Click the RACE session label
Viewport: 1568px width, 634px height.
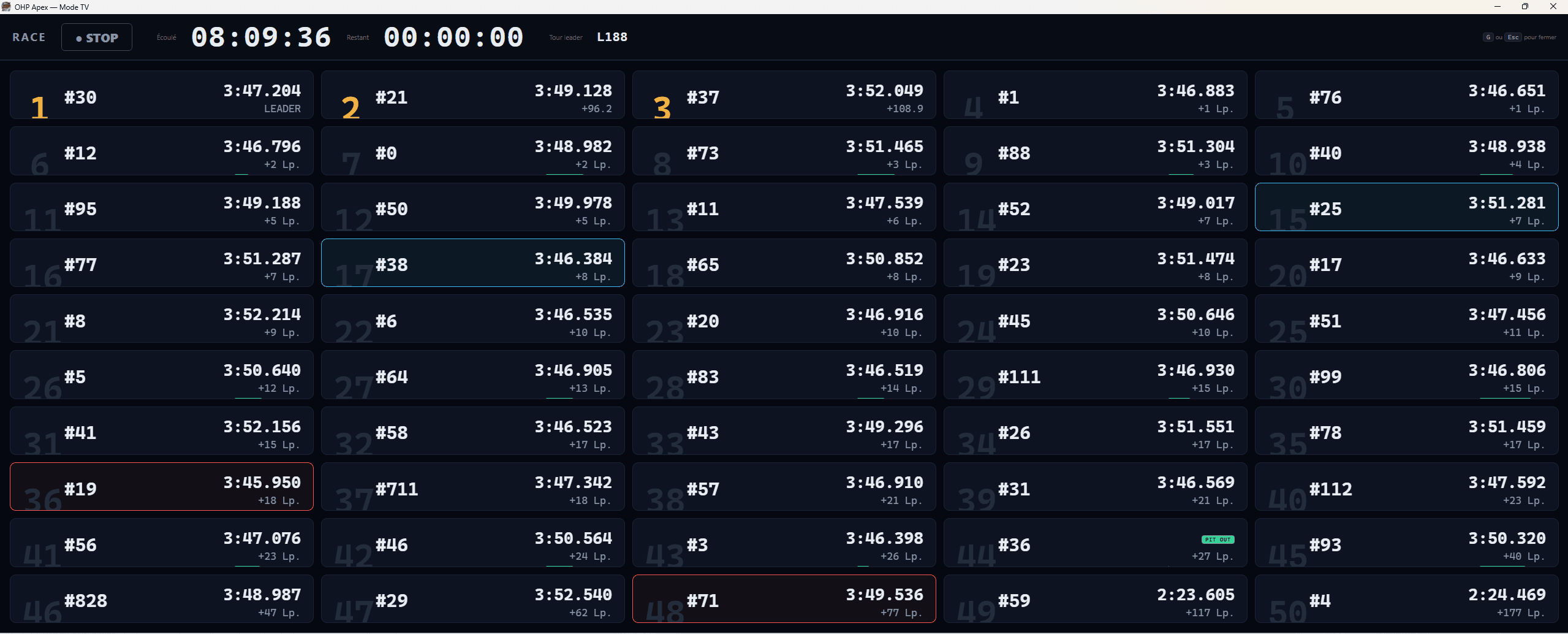(29, 37)
